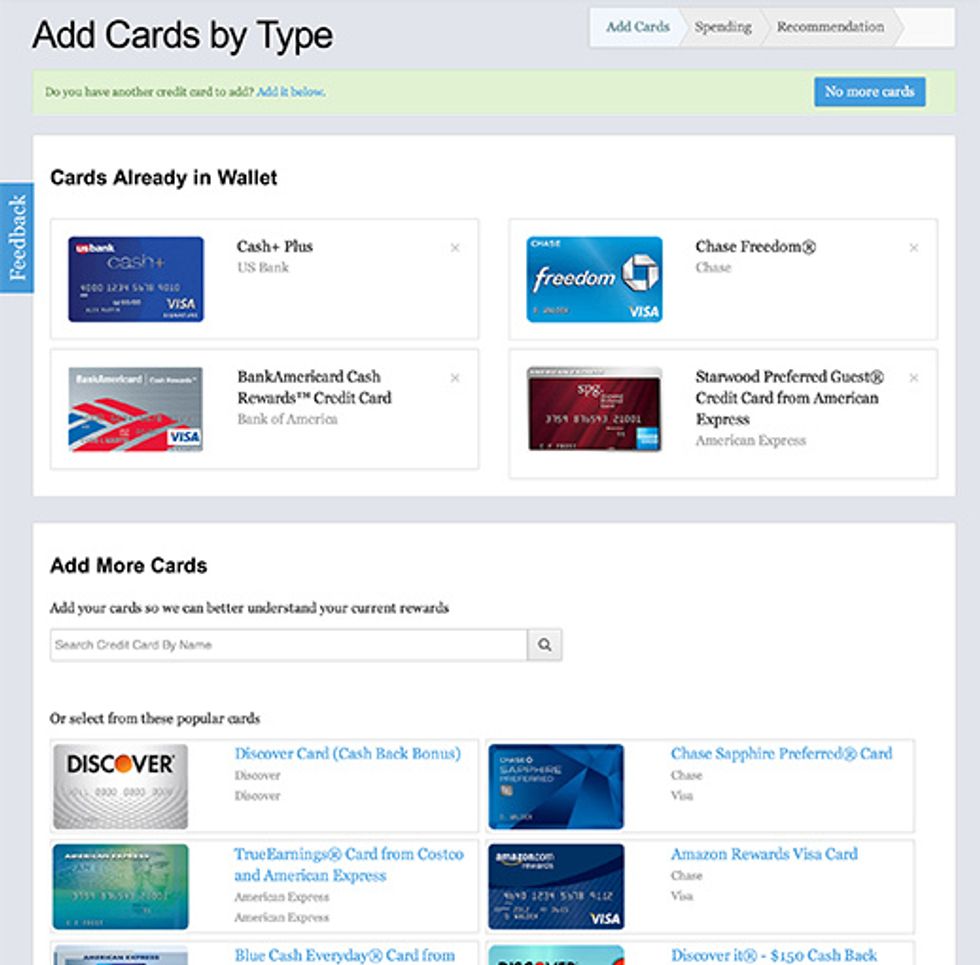Go to the Spending step tab
The height and width of the screenshot is (965, 980).
click(723, 27)
